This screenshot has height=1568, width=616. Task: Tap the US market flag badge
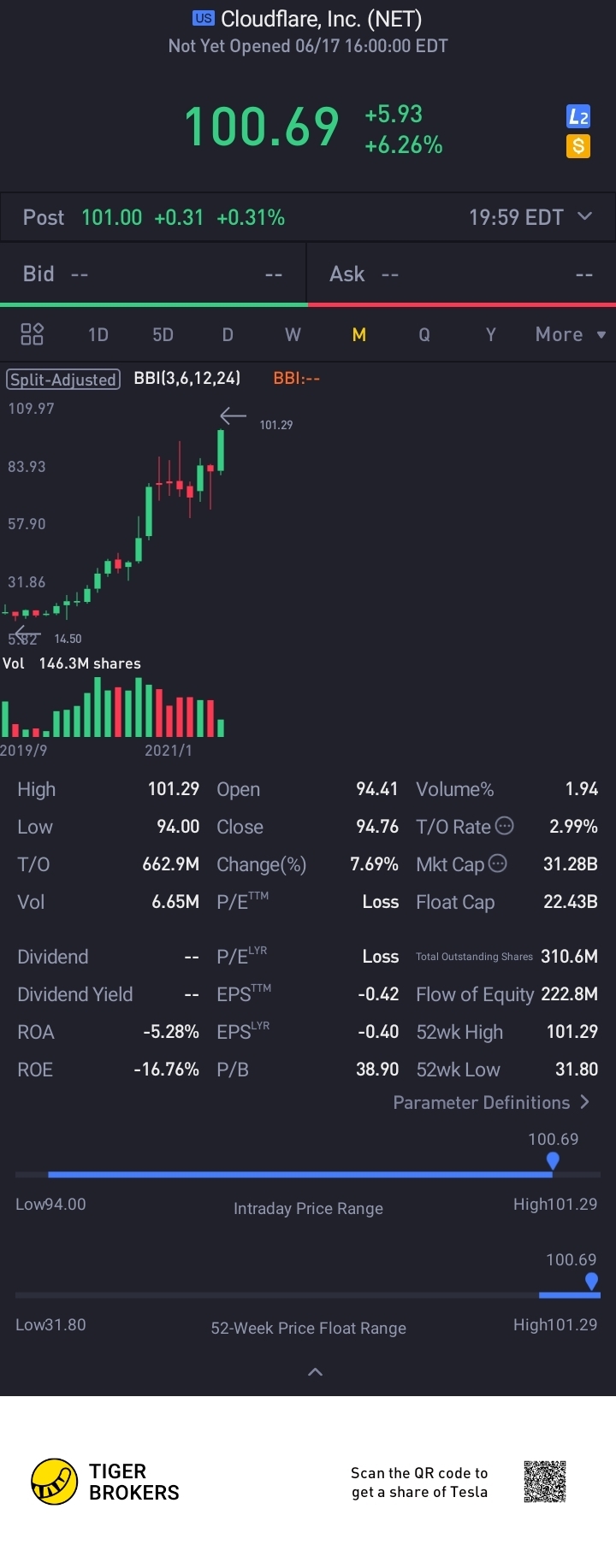click(x=204, y=18)
